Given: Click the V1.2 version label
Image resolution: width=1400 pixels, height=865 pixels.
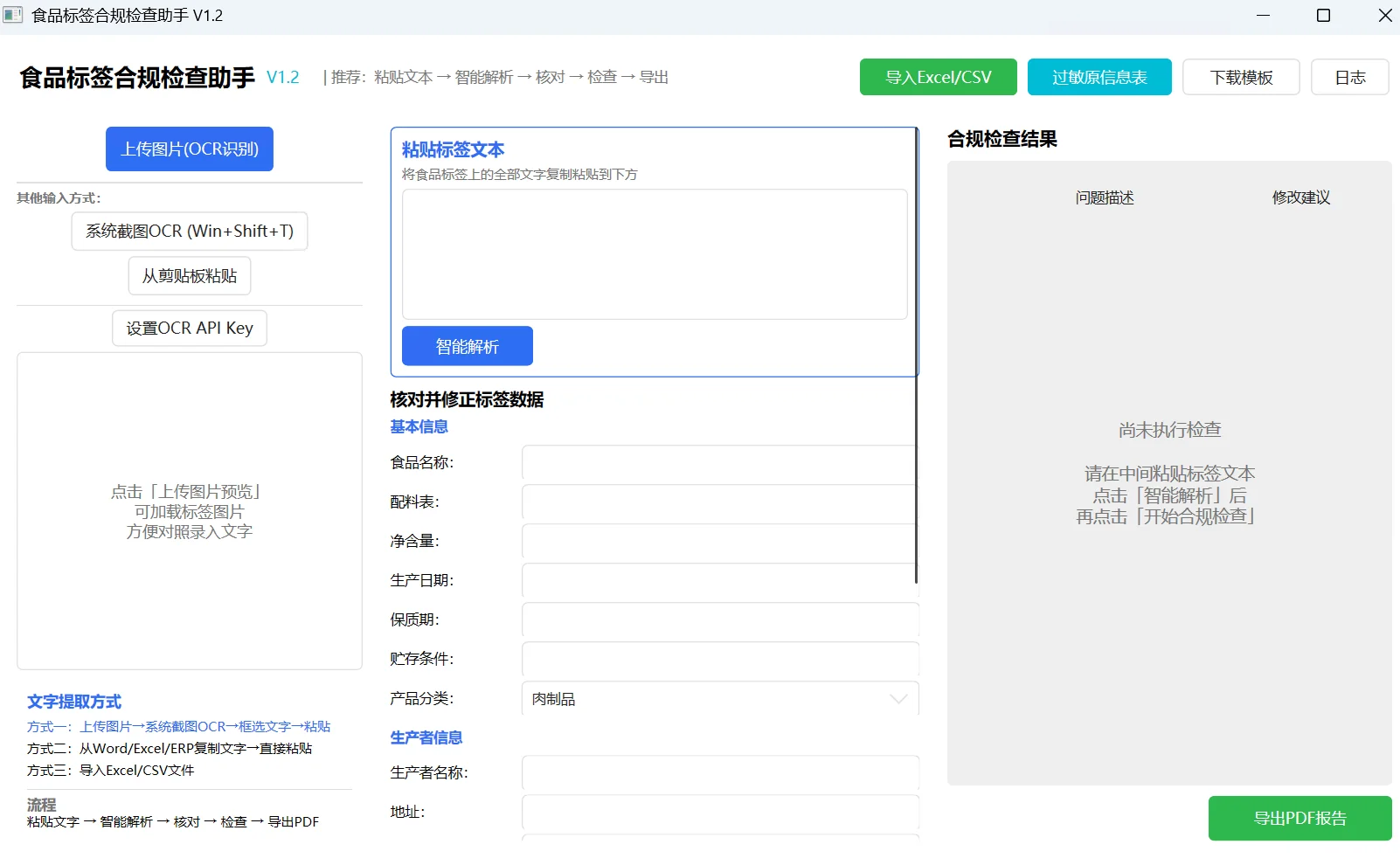Looking at the screenshot, I should [x=283, y=77].
